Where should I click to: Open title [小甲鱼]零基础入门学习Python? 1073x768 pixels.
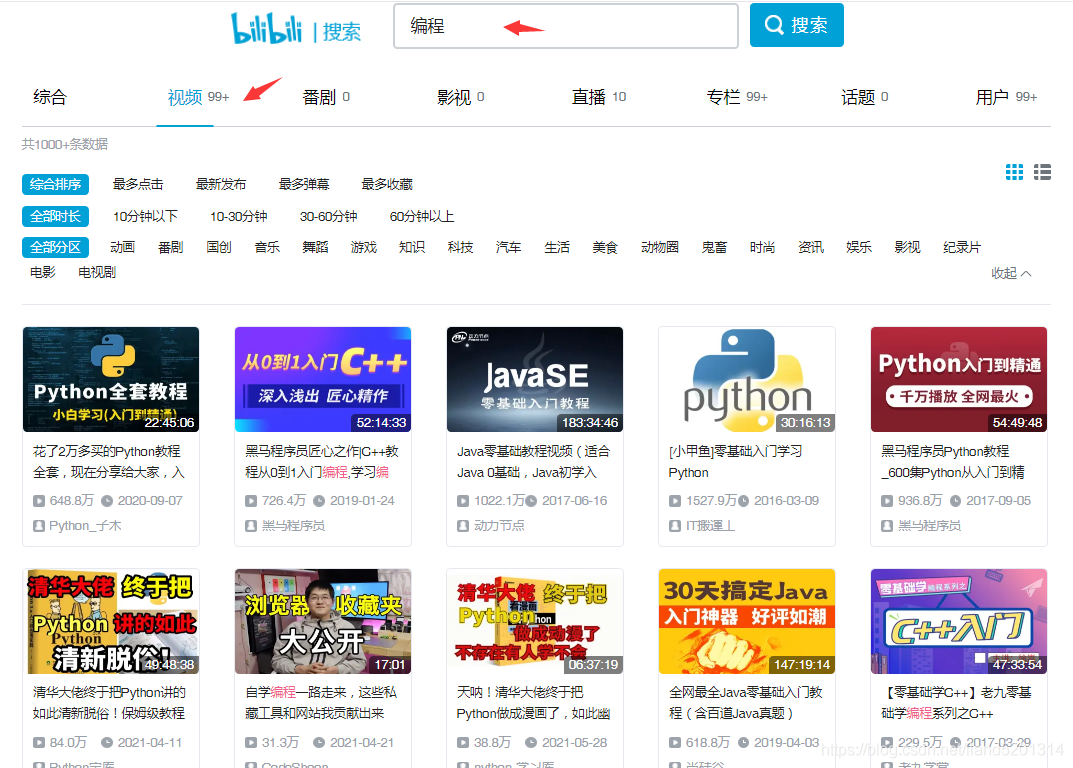[x=736, y=462]
